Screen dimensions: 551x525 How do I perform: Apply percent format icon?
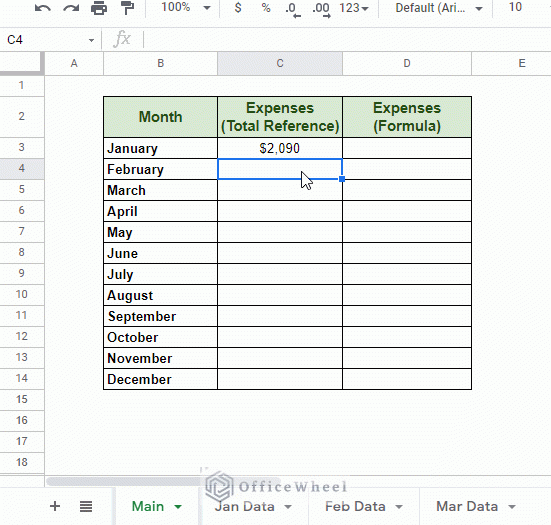(266, 8)
